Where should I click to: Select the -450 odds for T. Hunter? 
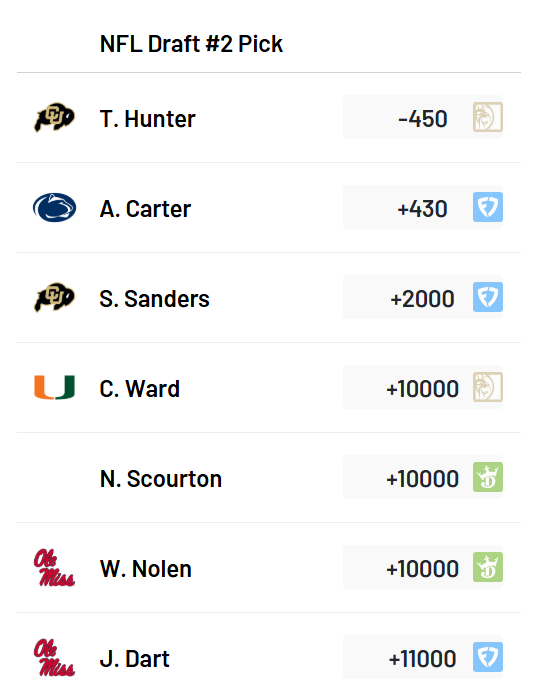(x=423, y=119)
